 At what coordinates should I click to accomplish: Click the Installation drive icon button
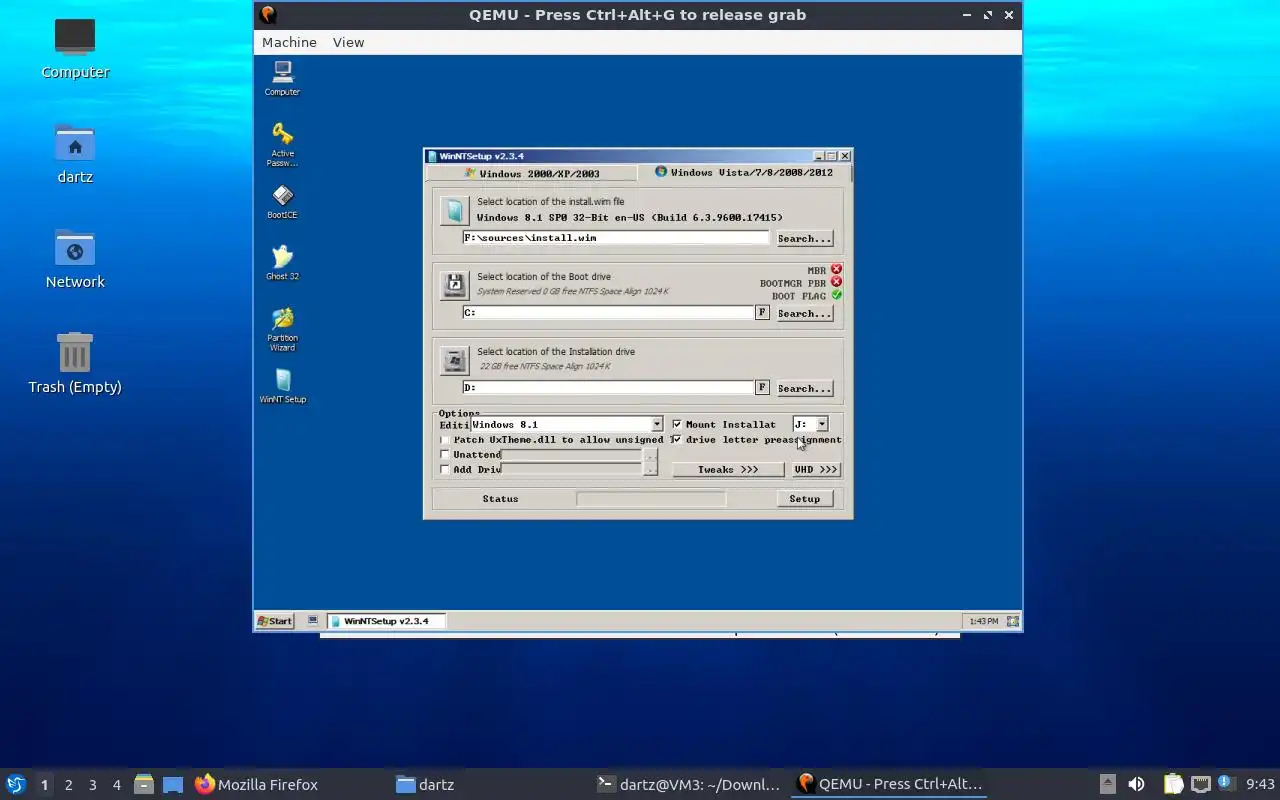[455, 360]
